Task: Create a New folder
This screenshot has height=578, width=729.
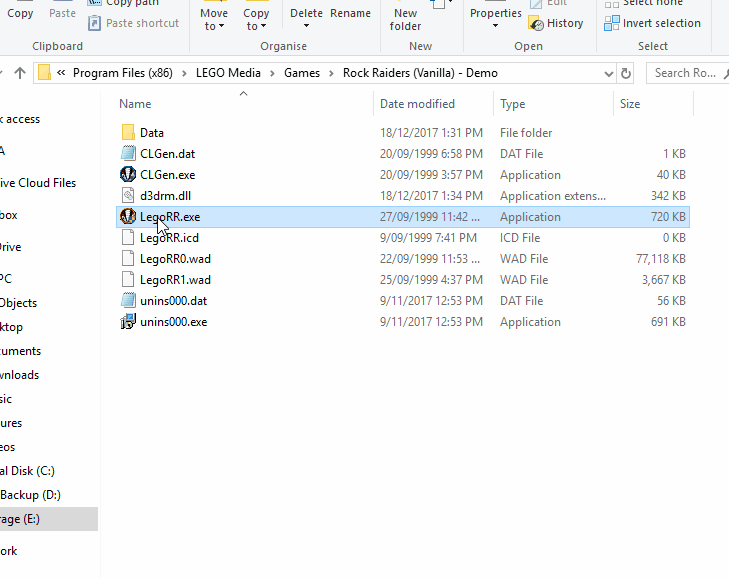Action: [x=405, y=20]
